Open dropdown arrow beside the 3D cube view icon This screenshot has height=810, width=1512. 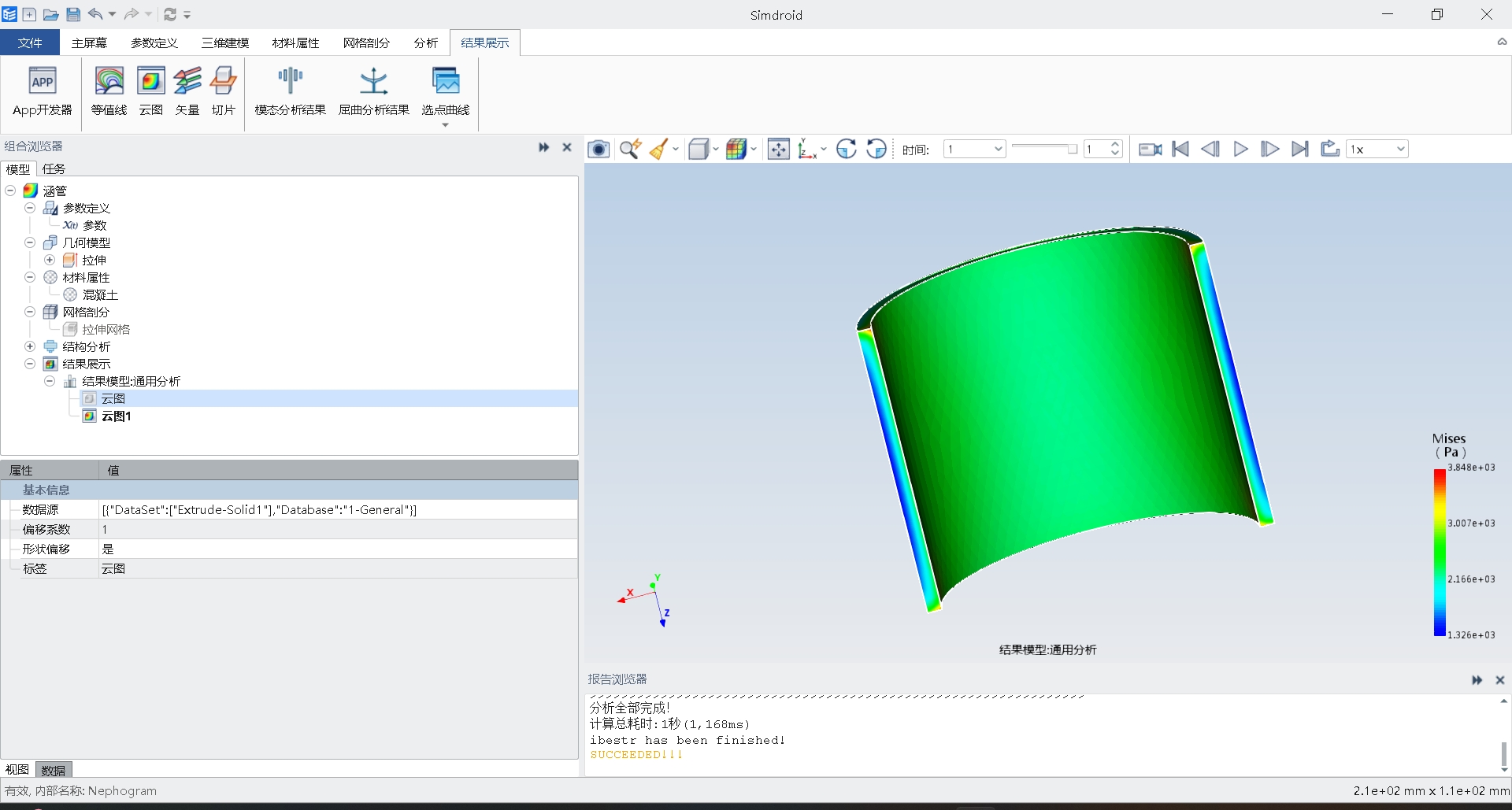pos(715,149)
